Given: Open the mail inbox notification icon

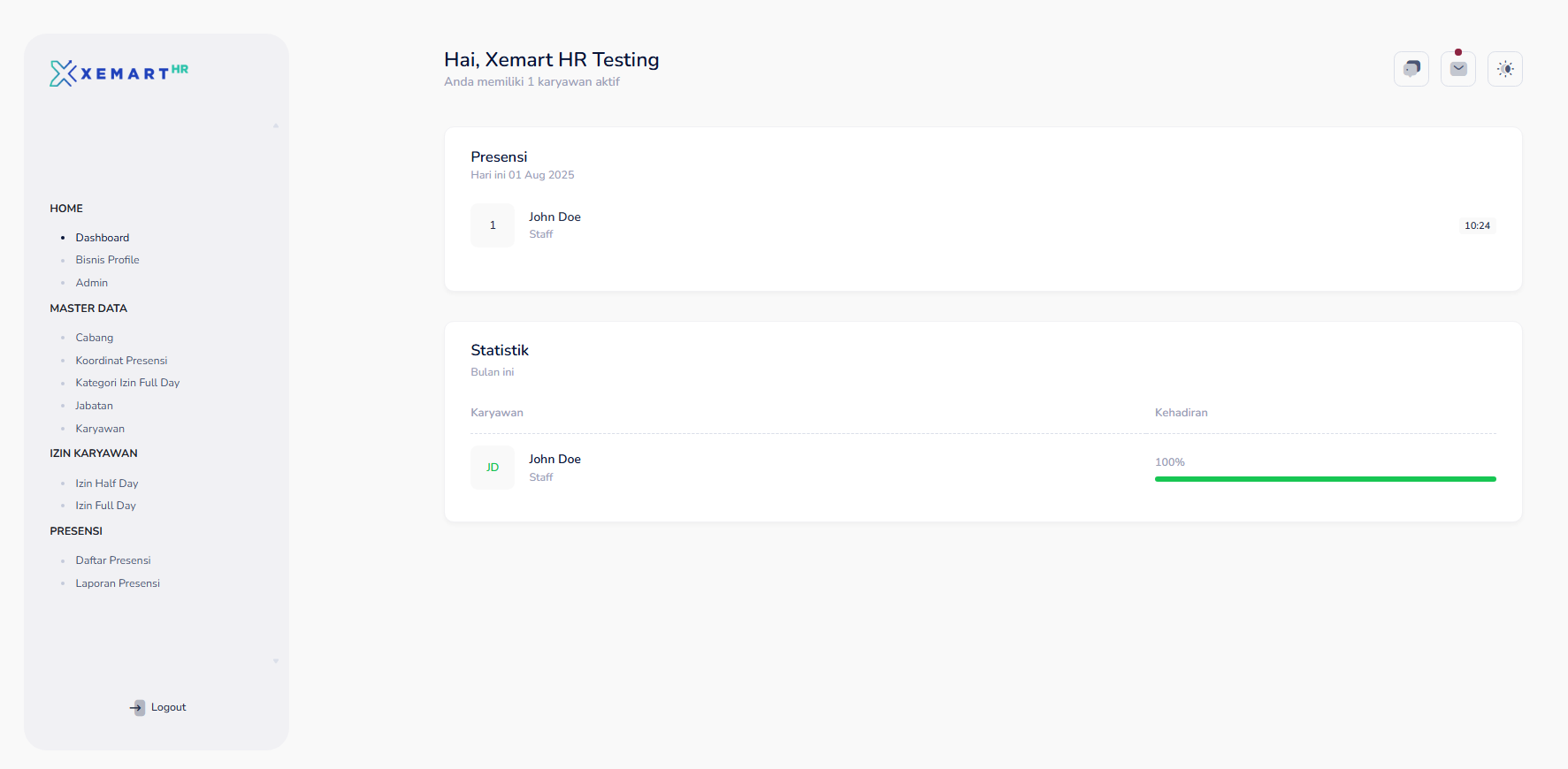Looking at the screenshot, I should click(x=1458, y=69).
